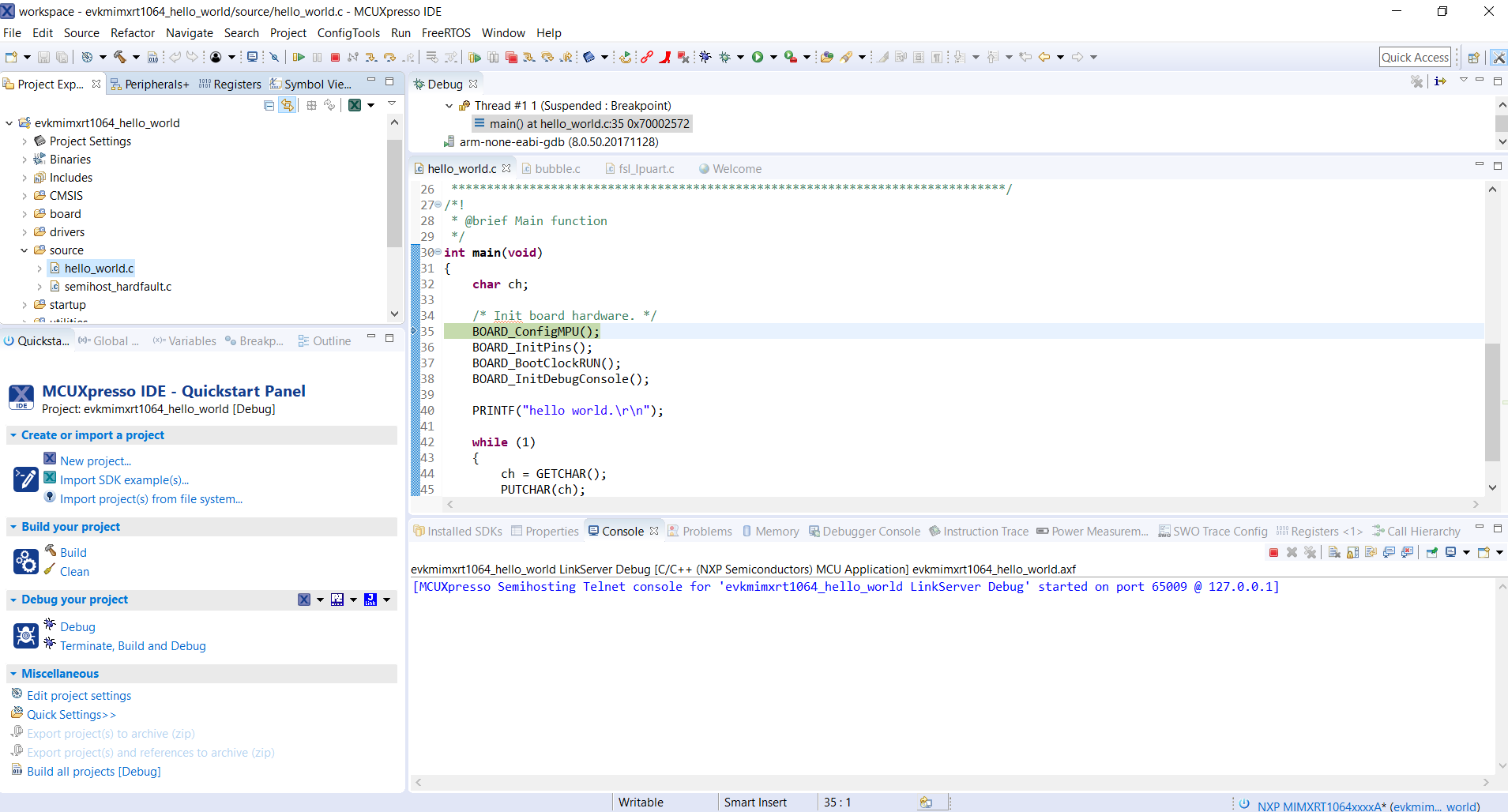
Task: Click the 'Import SDK example(s)...' link
Action: click(124, 480)
